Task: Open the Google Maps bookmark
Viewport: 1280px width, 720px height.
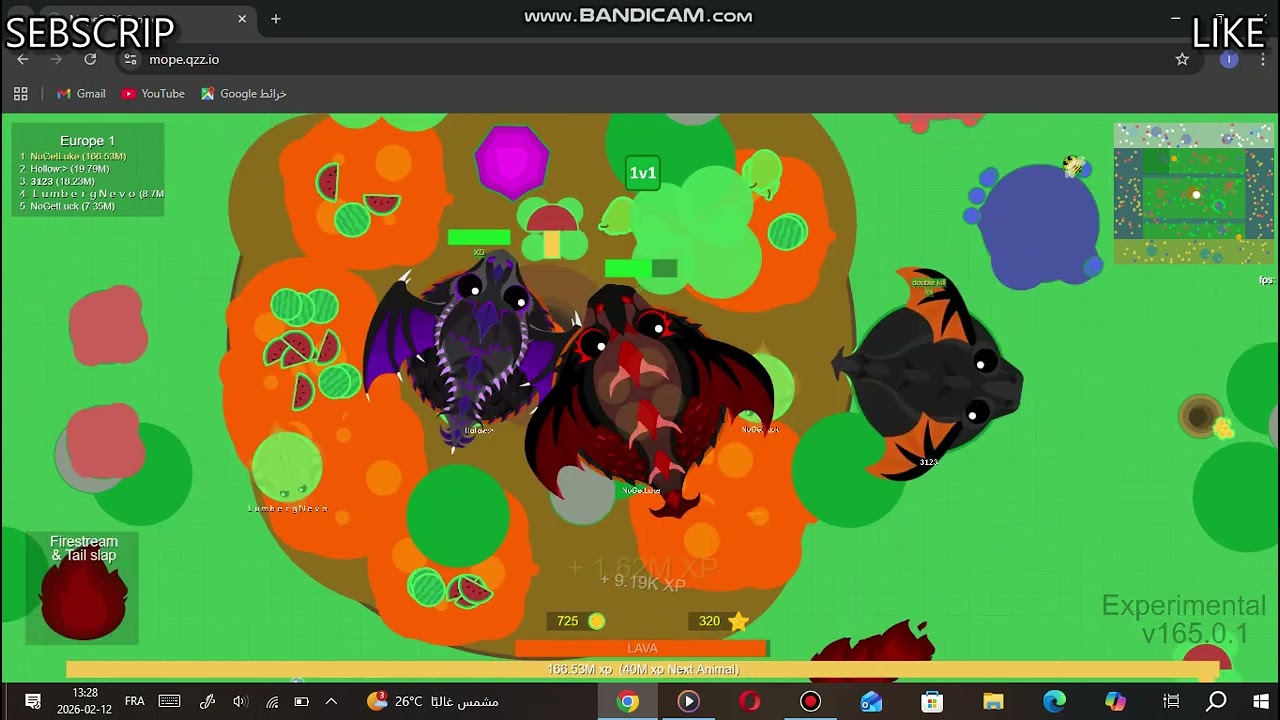Action: point(244,94)
